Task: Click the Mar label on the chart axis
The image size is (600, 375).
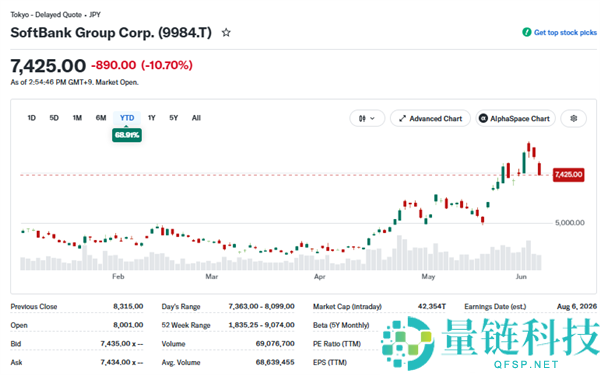Action: click(212, 276)
